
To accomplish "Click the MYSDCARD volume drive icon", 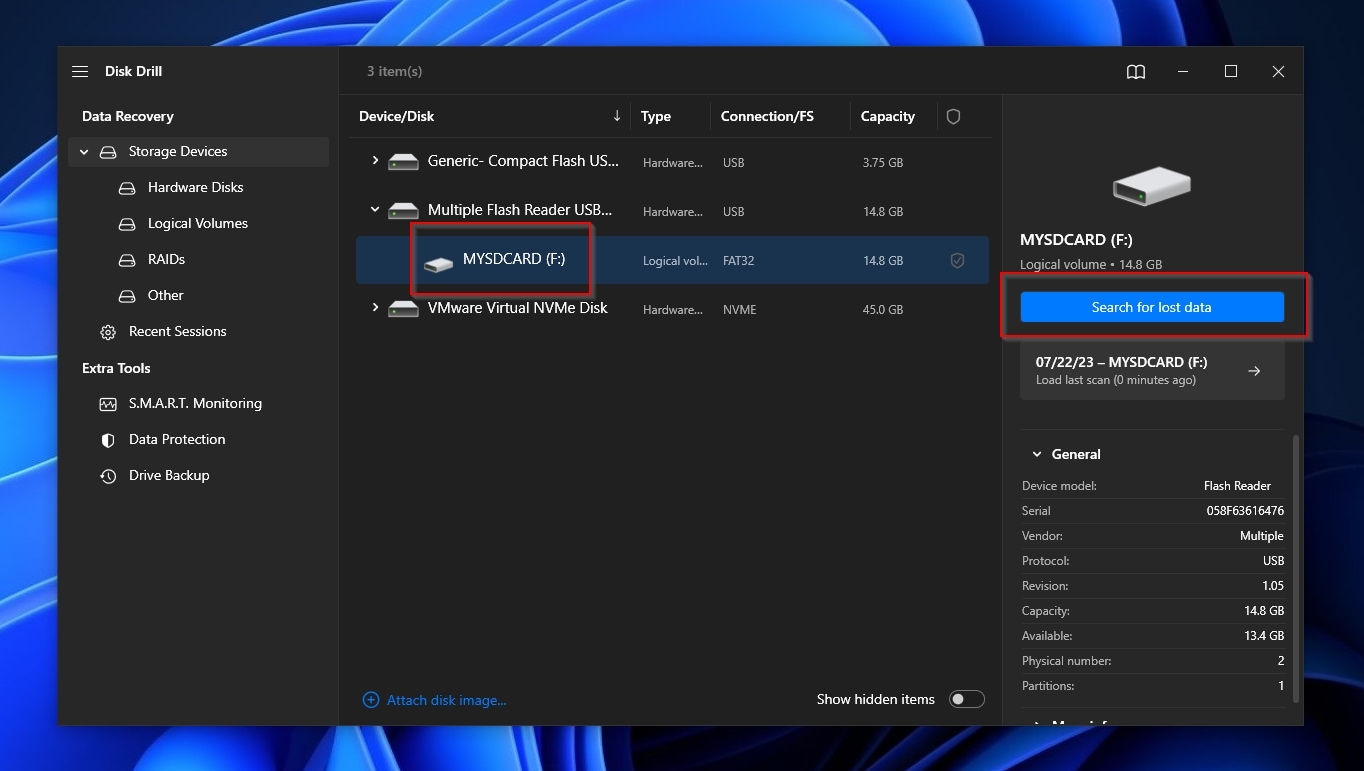I will [438, 264].
